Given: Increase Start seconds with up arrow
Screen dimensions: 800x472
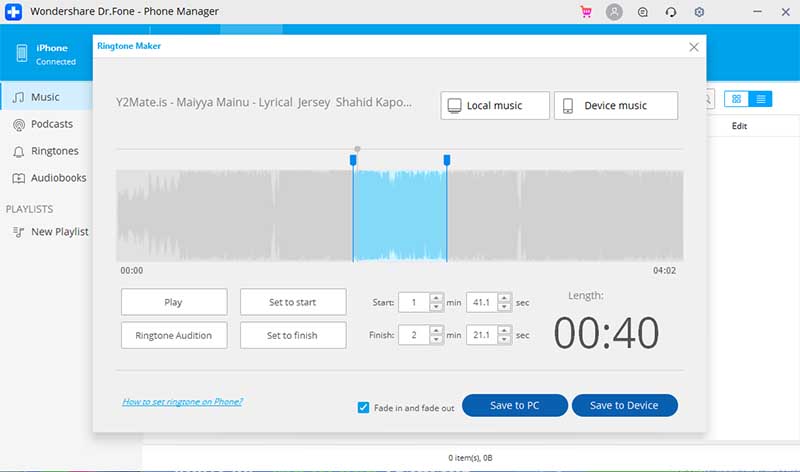Looking at the screenshot, I should pyautogui.click(x=504, y=297).
